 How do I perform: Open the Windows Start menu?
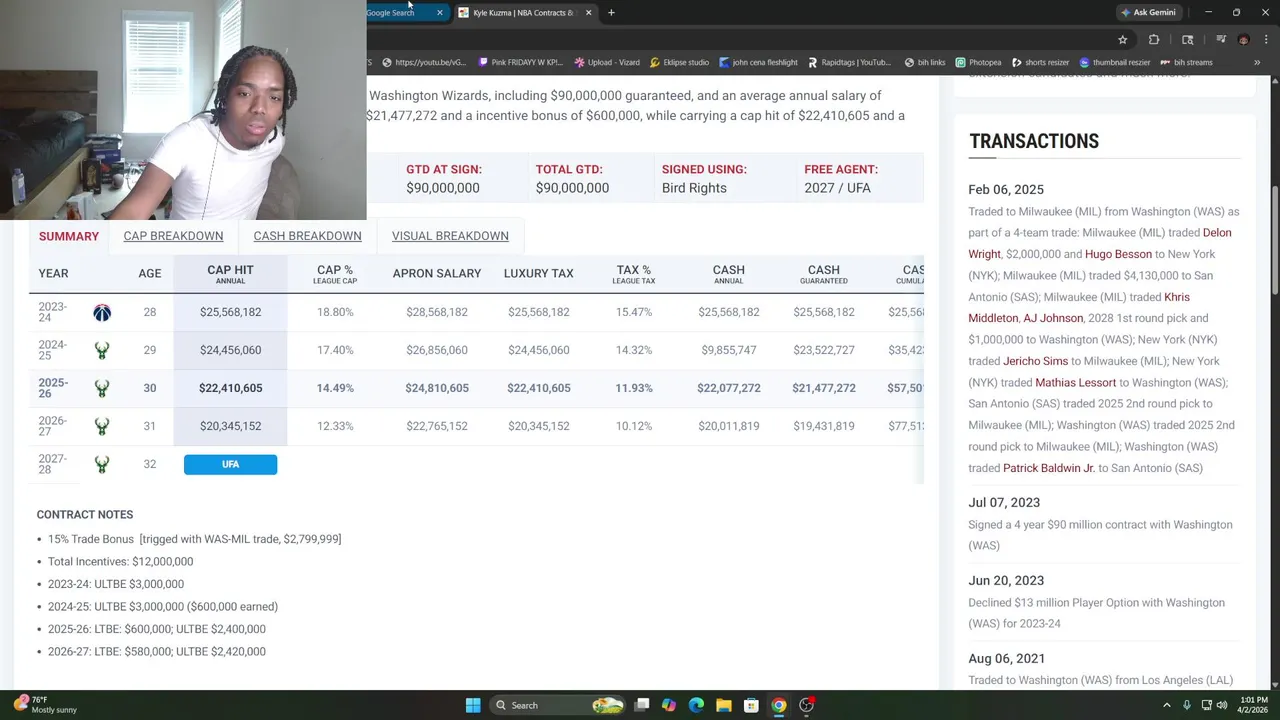coord(473,705)
